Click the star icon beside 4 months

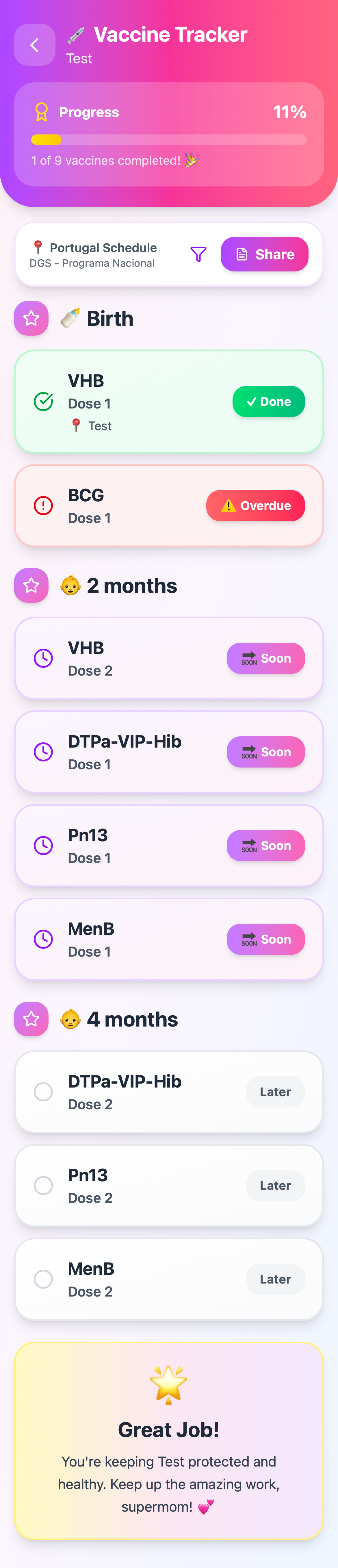(x=31, y=1019)
